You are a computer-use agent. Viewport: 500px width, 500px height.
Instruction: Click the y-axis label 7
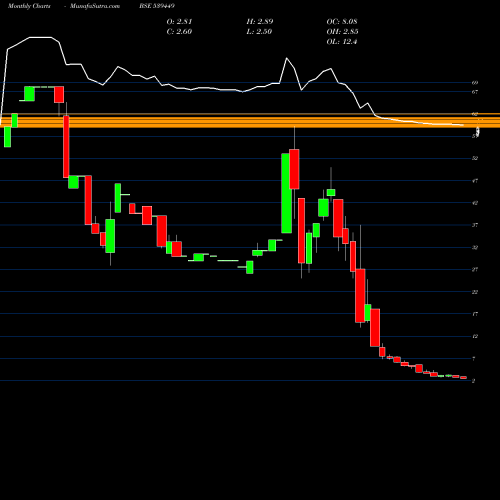474,359
